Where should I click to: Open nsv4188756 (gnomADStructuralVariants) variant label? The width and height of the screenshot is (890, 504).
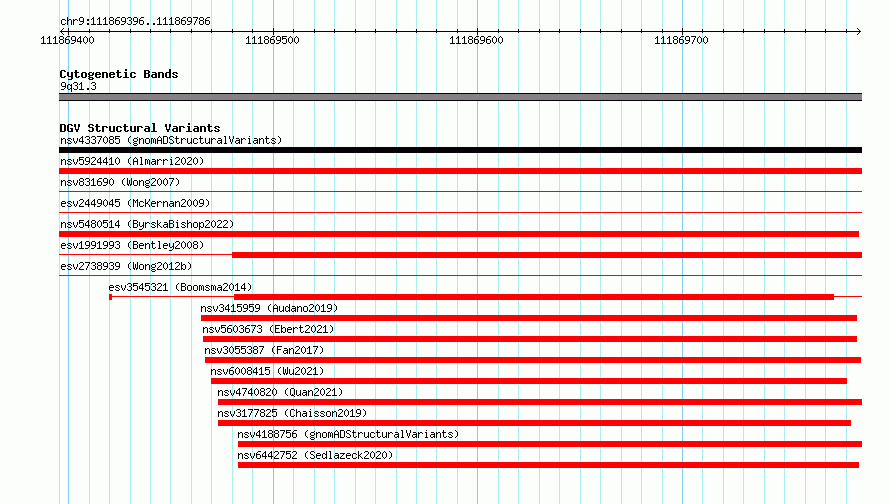click(348, 434)
